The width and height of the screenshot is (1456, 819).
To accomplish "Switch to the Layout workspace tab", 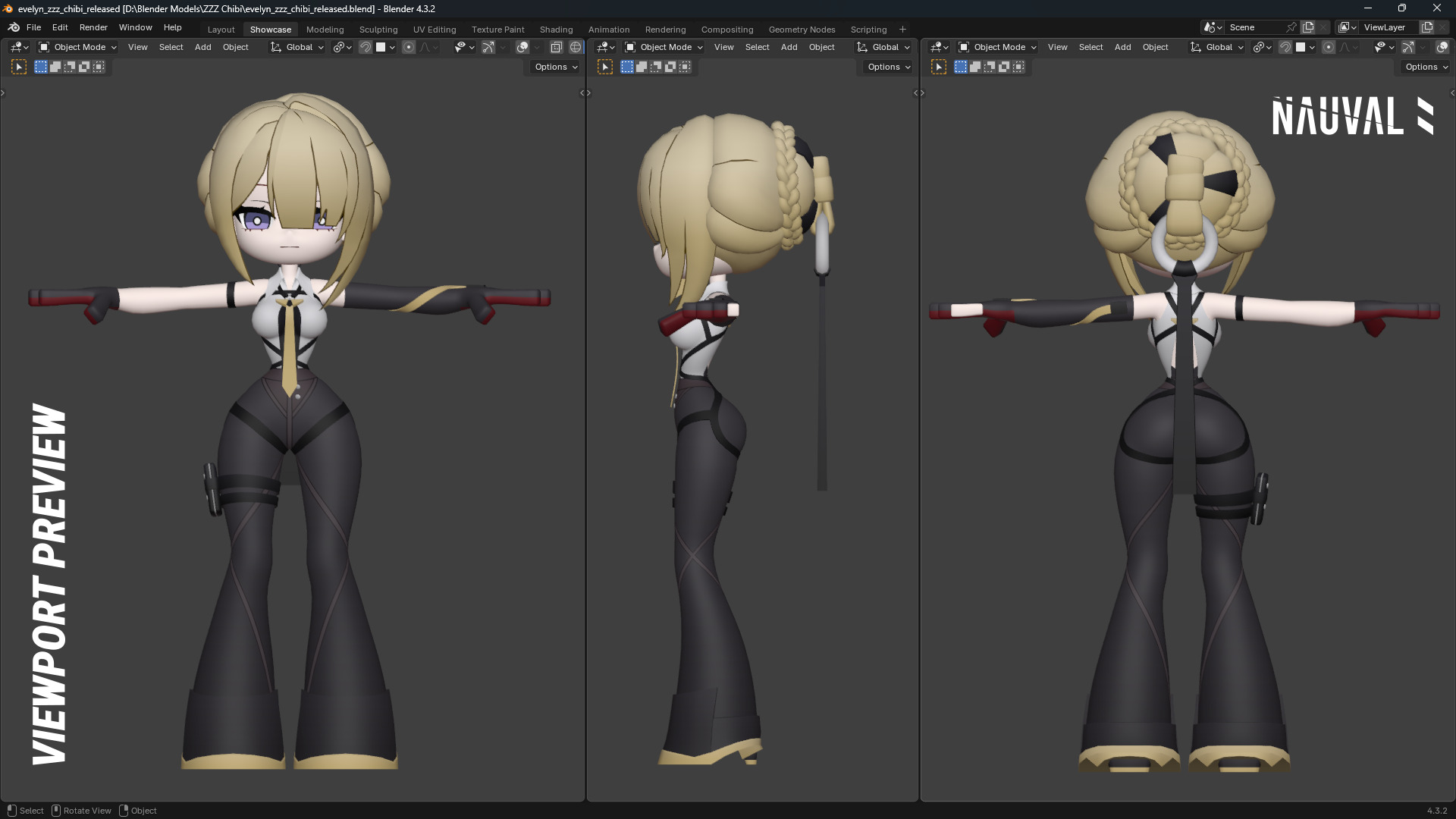I will point(221,30).
